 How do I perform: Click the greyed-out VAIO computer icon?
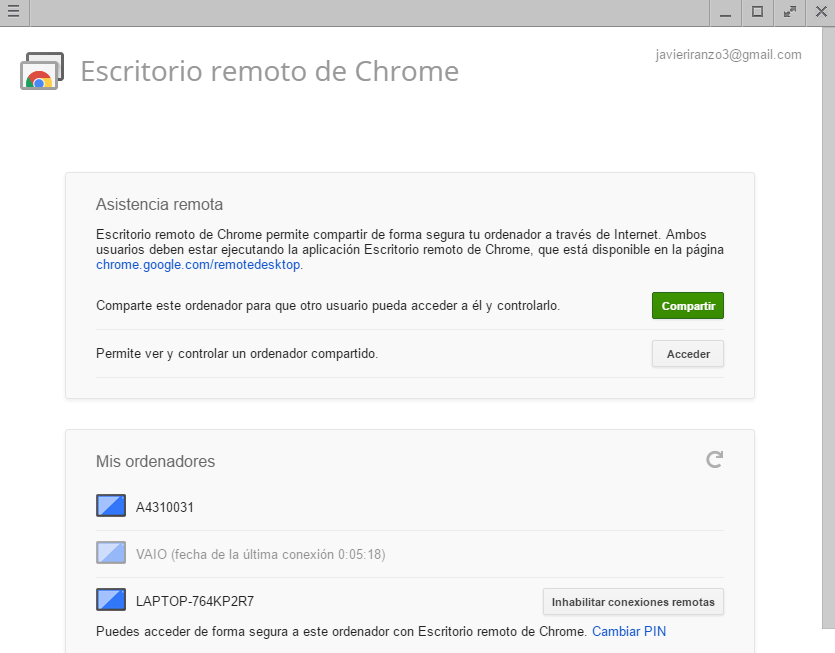coord(111,553)
